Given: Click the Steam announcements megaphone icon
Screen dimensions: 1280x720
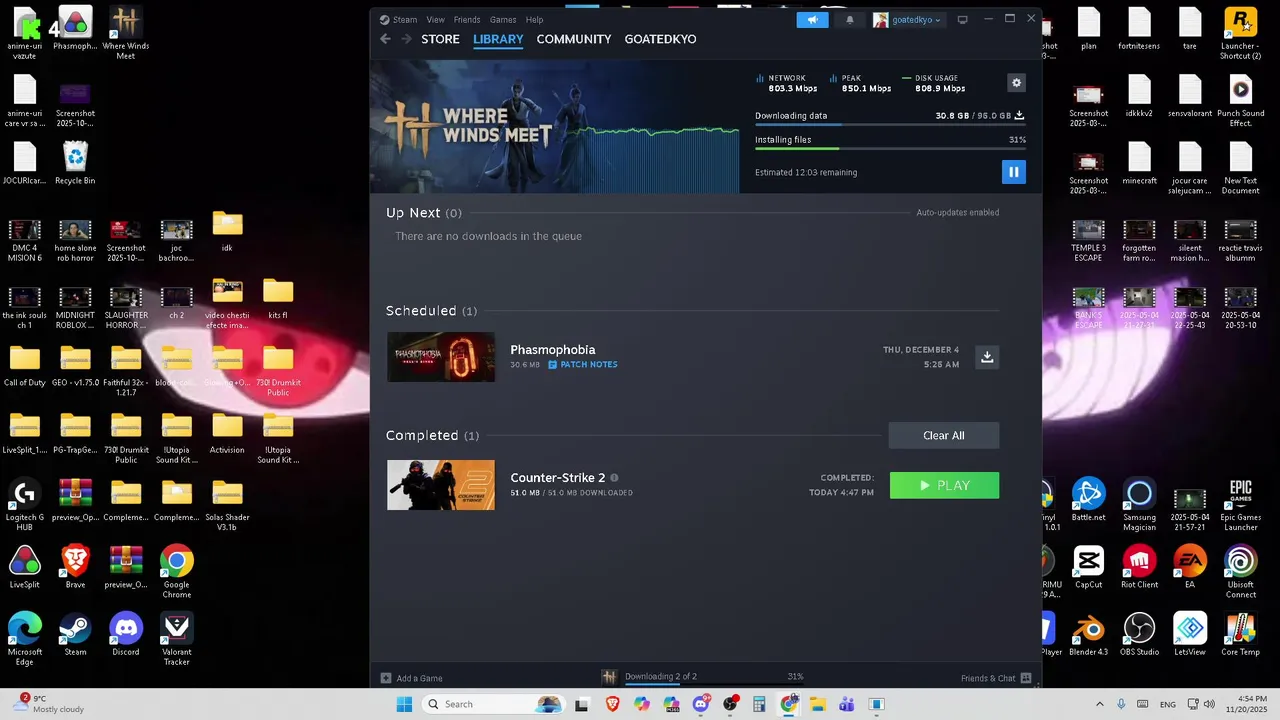Looking at the screenshot, I should pos(812,20).
